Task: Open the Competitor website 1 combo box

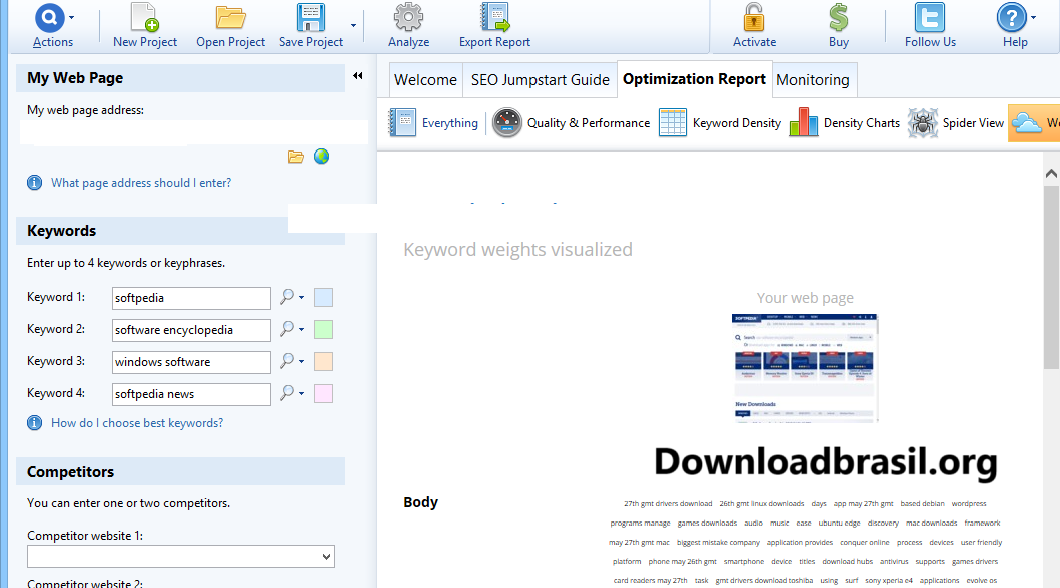Action: coord(181,557)
